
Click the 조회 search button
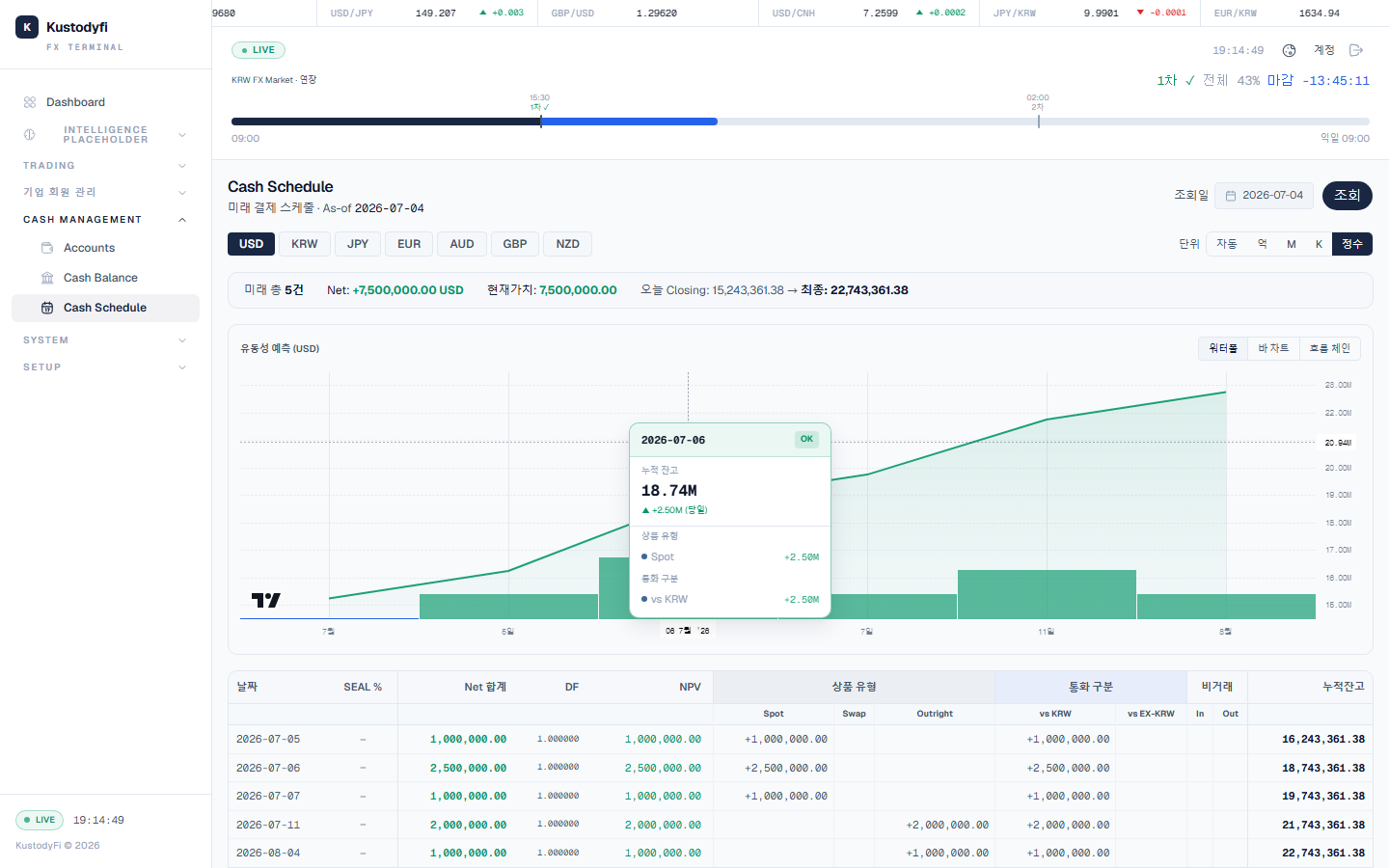coord(1347,196)
